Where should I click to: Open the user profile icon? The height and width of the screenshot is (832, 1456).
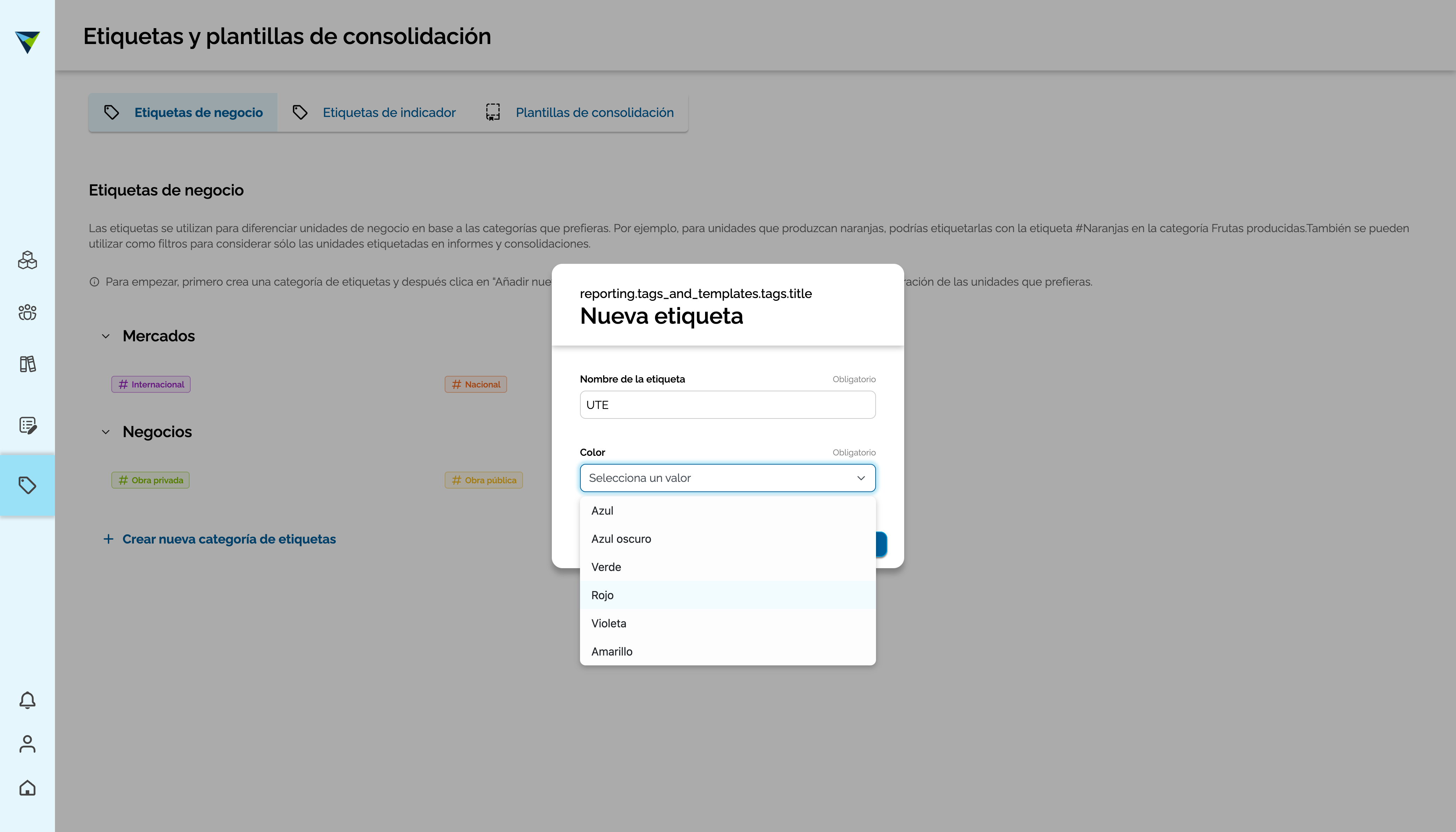pos(27,744)
